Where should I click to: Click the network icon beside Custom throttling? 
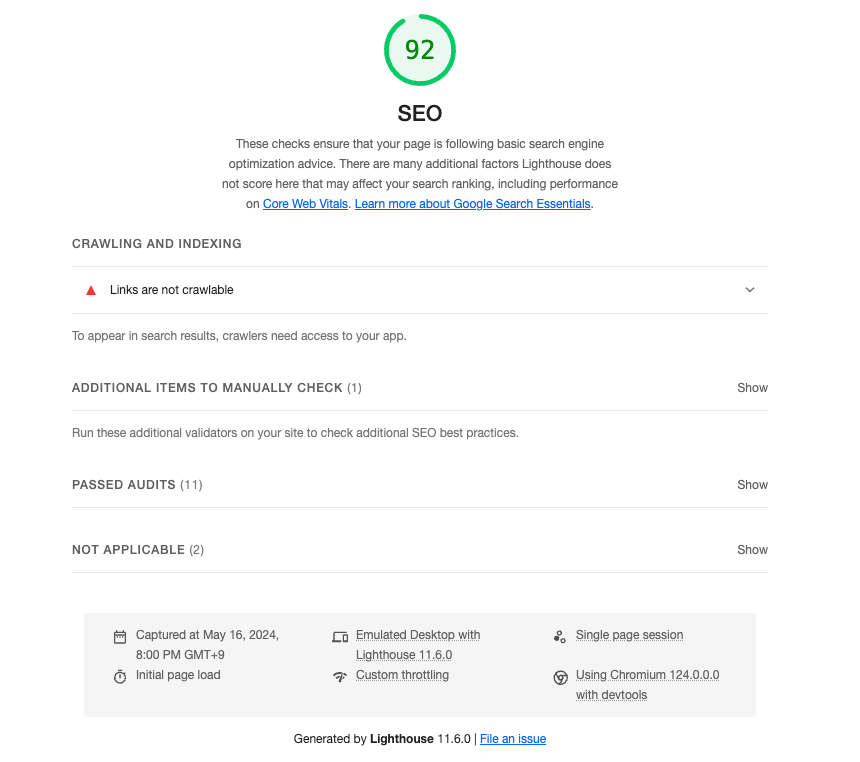coord(340,676)
